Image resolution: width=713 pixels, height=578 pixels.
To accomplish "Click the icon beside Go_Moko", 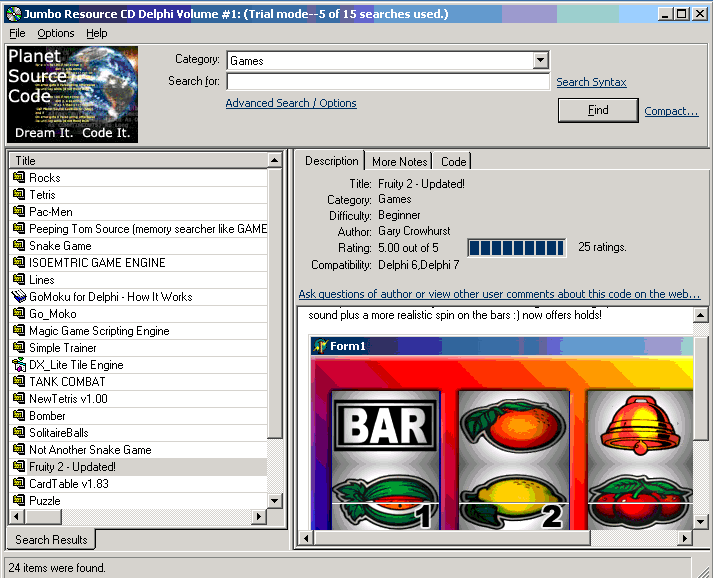I will click(x=19, y=313).
